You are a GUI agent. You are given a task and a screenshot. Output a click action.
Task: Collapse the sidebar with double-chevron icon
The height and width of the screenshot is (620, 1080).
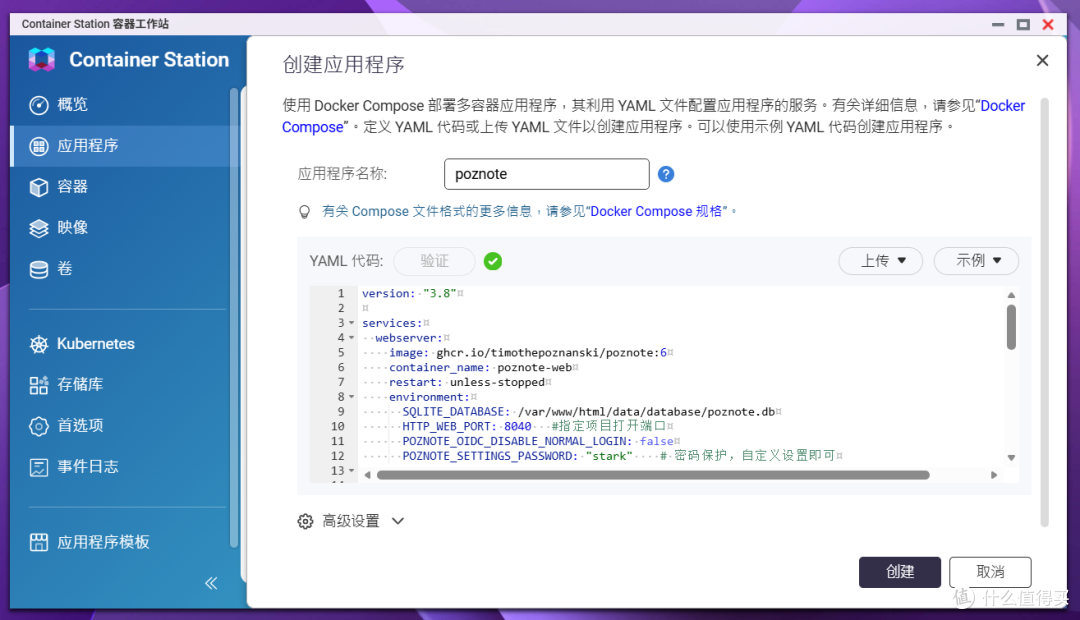tap(211, 583)
